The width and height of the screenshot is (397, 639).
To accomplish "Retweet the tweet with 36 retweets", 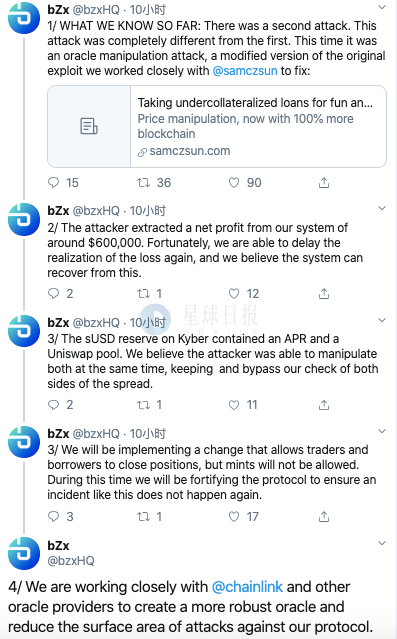I will click(143, 183).
